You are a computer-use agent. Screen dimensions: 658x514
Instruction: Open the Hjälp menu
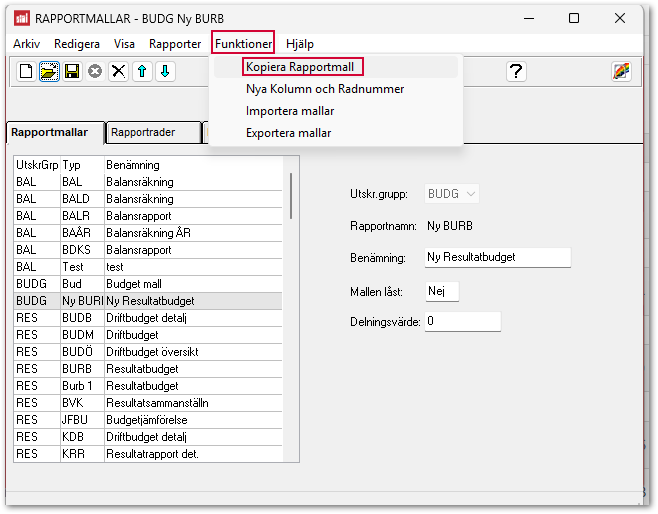coord(300,44)
